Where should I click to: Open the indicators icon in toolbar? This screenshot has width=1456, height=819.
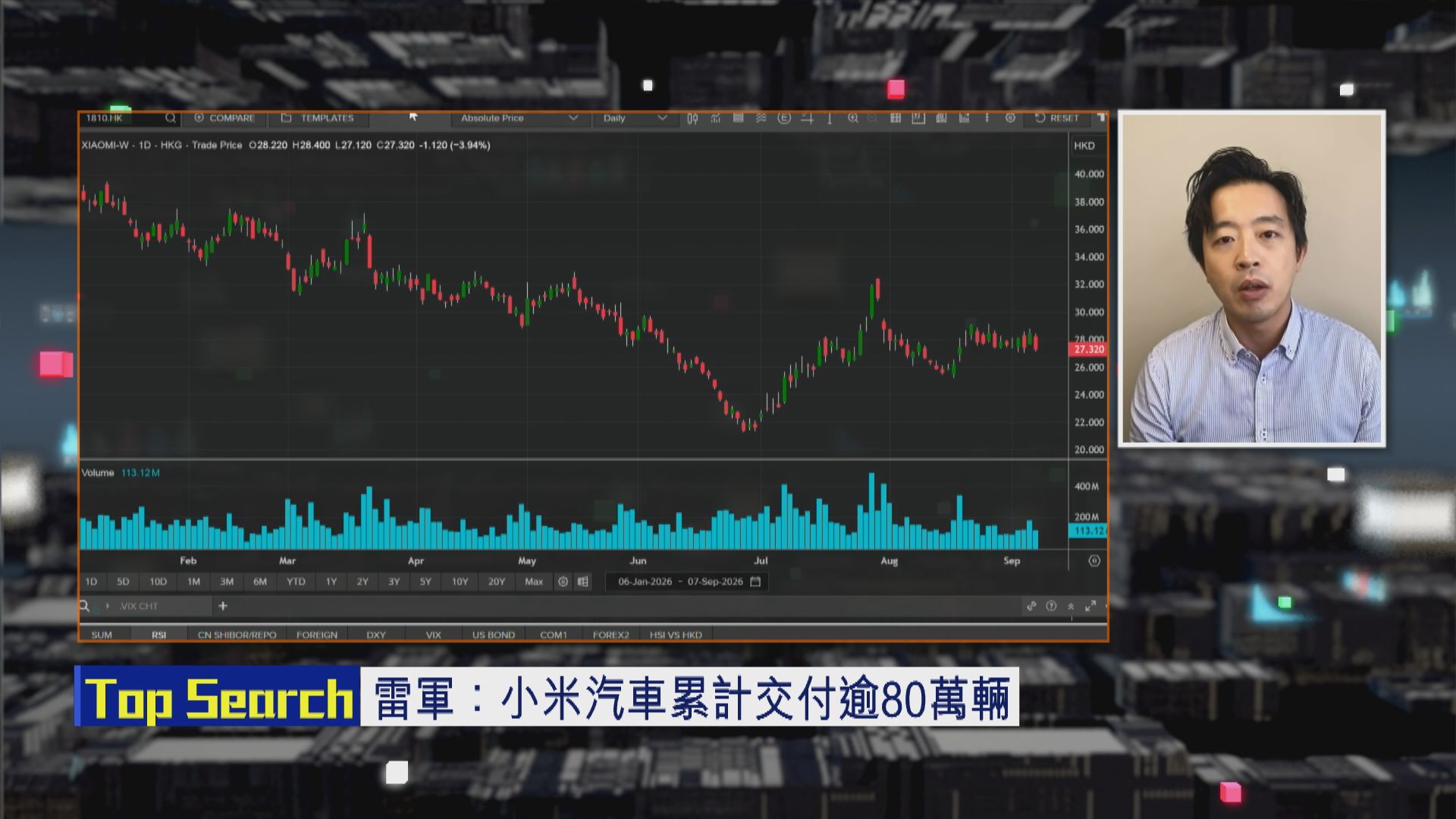click(x=715, y=118)
